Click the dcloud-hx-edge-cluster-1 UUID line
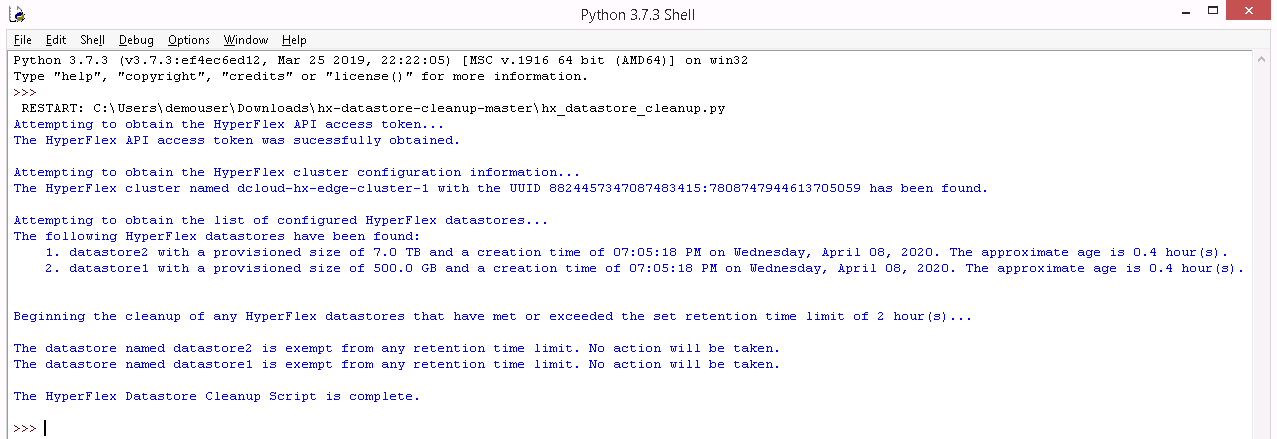 coord(501,188)
